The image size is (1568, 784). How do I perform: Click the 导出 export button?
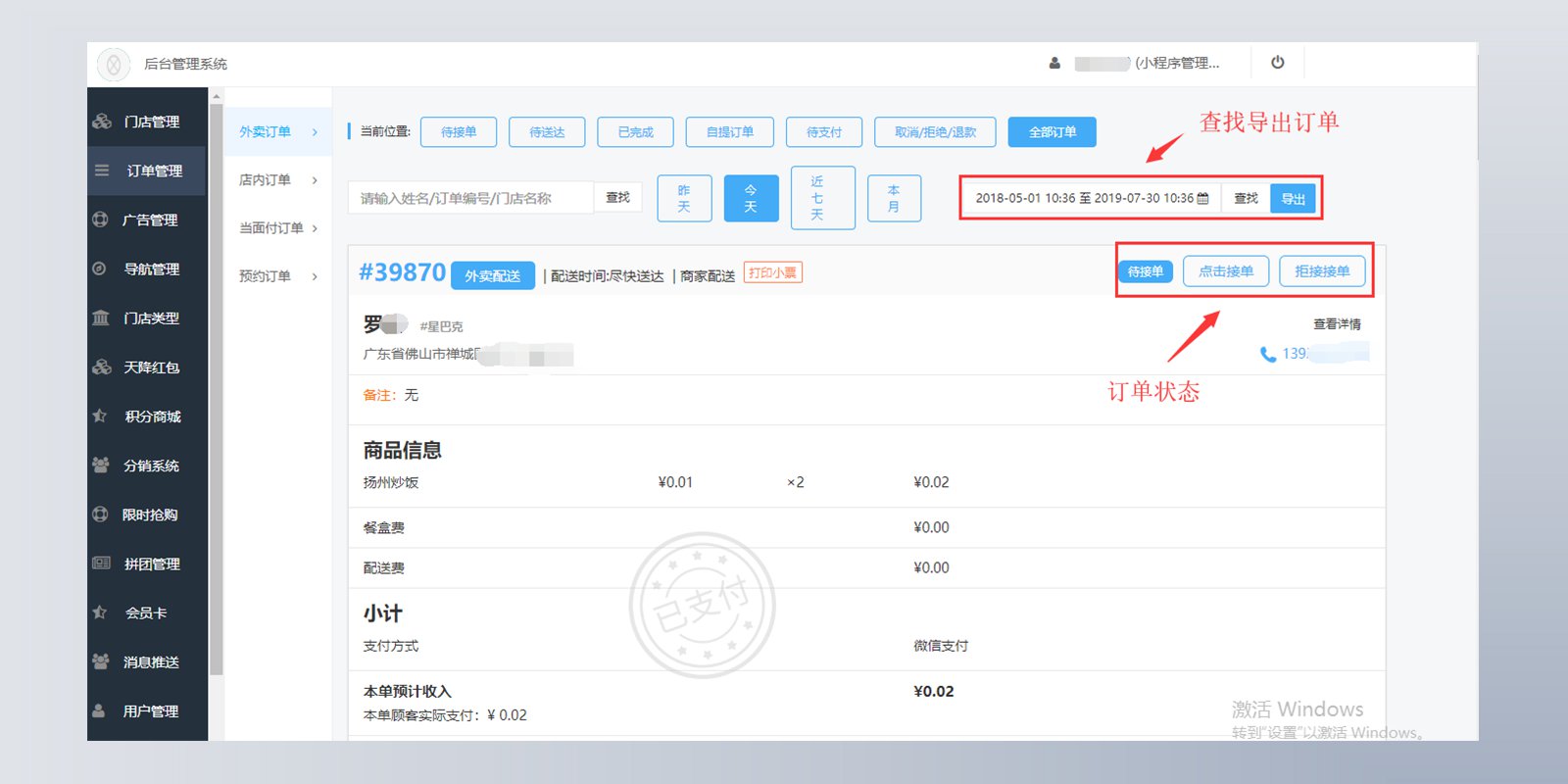point(1293,199)
